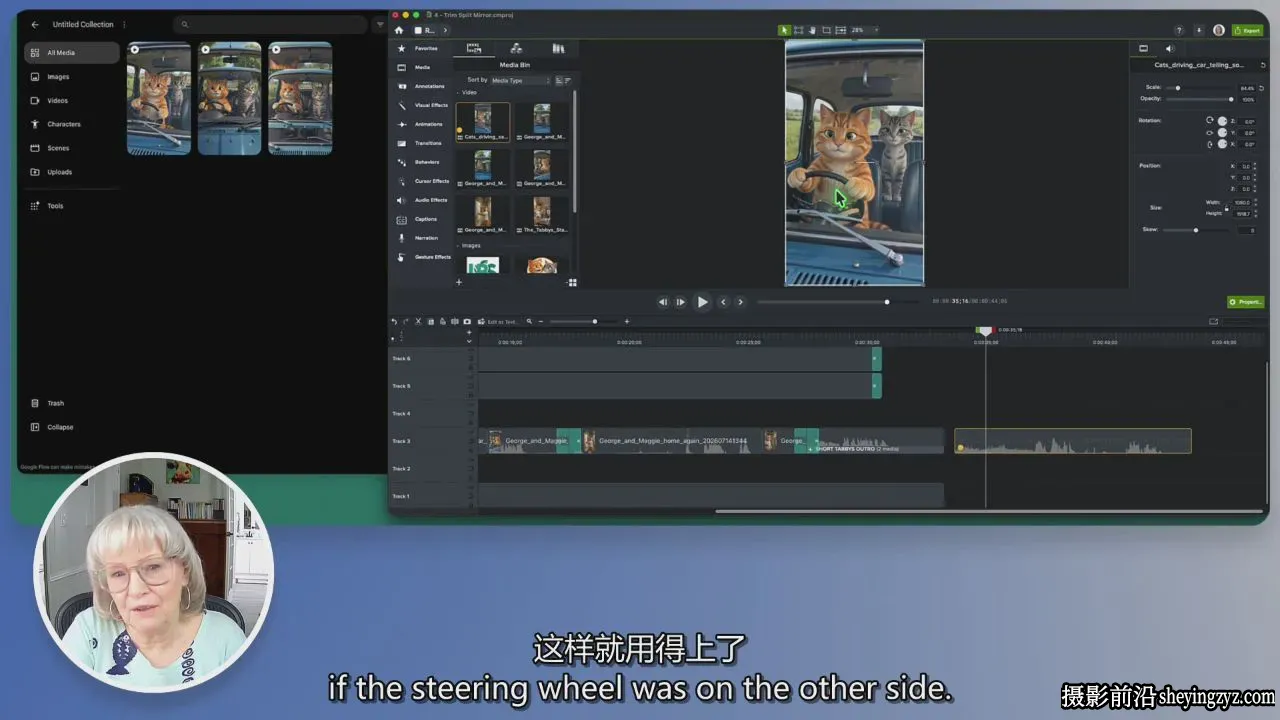
Task: Click the Track 3 label in timeline
Action: 401,441
